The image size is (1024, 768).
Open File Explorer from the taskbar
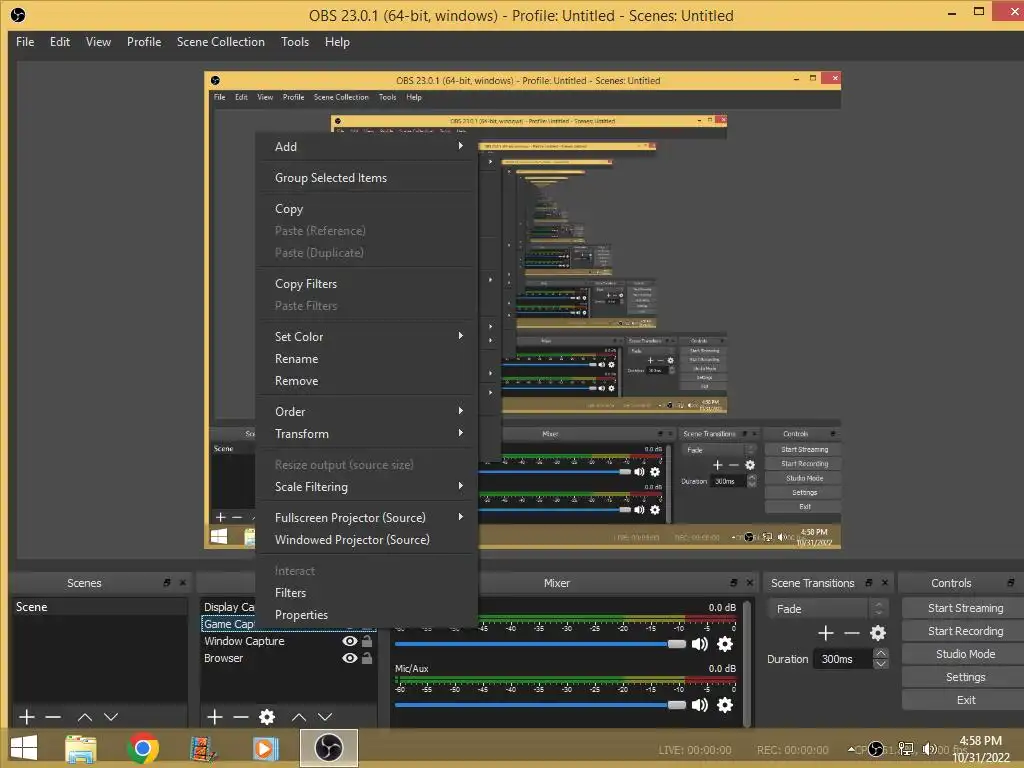tap(81, 748)
